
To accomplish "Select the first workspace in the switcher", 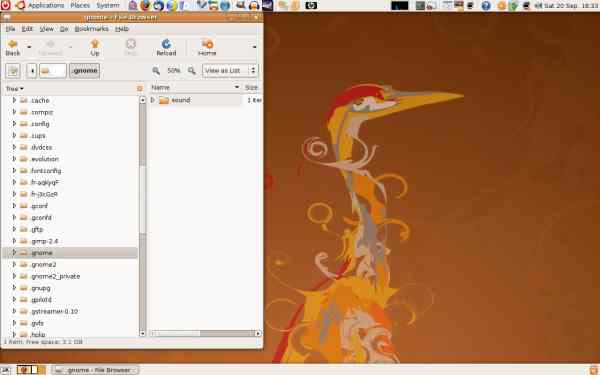I will click(24, 370).
